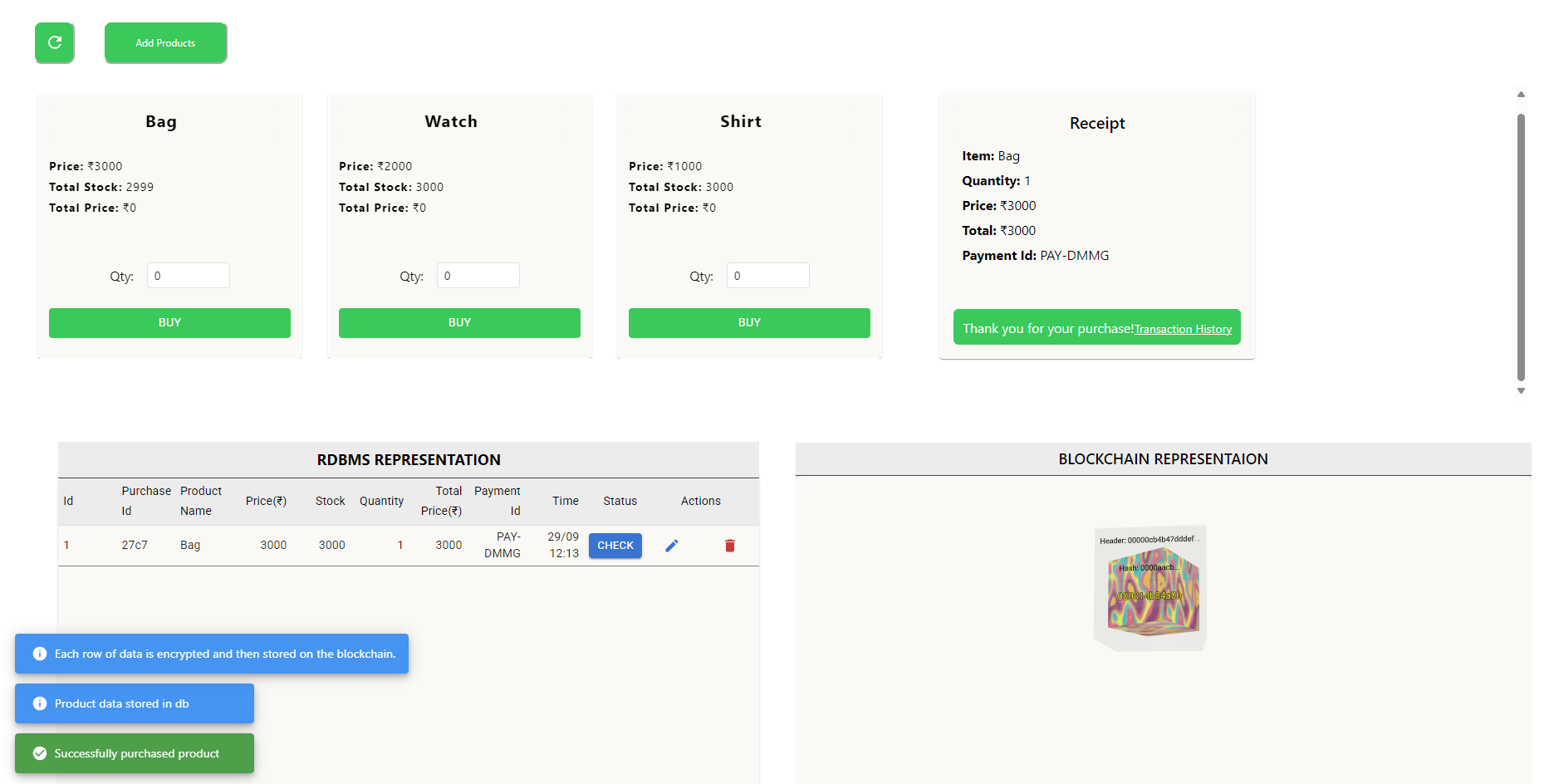The width and height of the screenshot is (1549, 784).
Task: Click the Watch Qty input box
Action: coord(478,276)
